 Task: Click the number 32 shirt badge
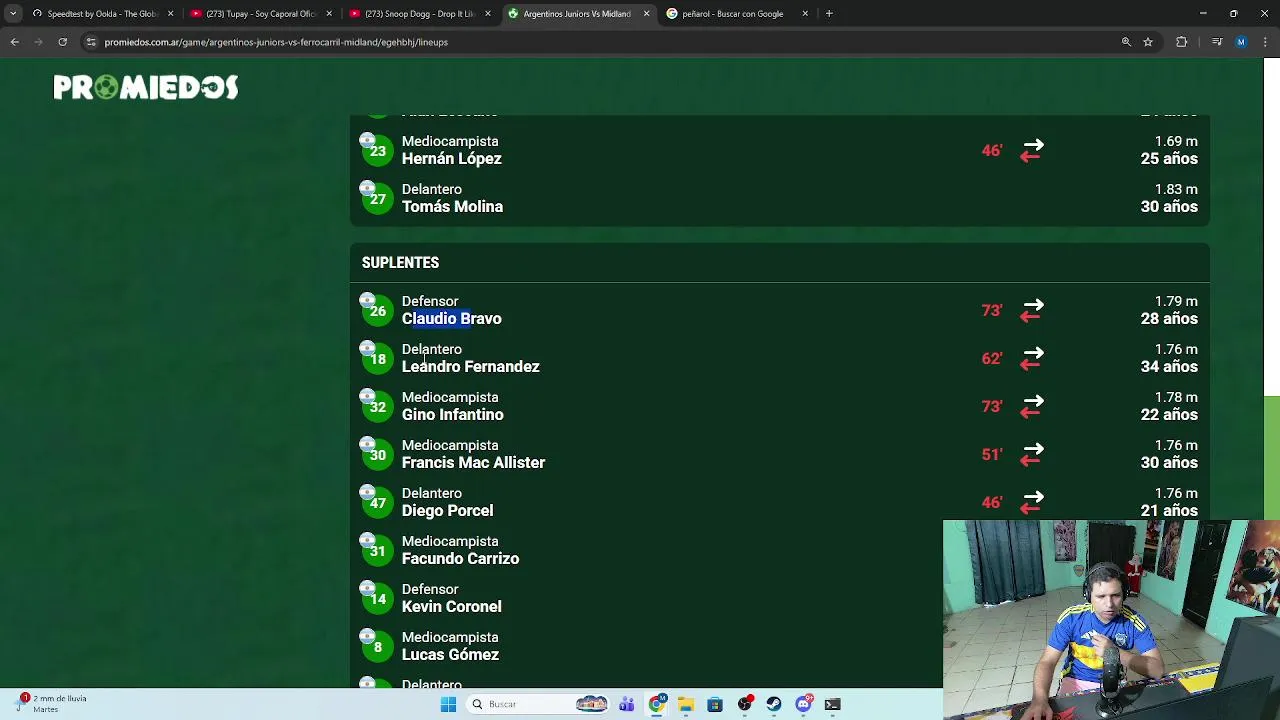pyautogui.click(x=377, y=407)
